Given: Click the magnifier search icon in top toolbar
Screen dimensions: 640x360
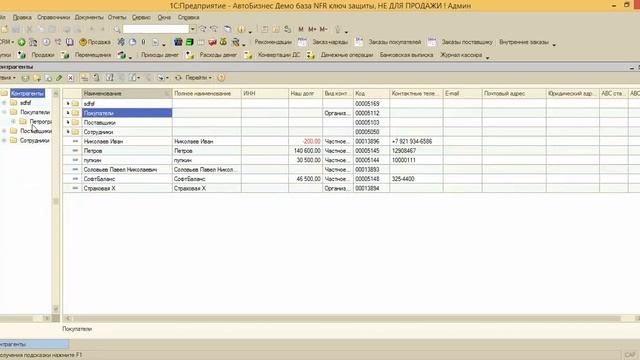Looking at the screenshot, I should (117, 29).
